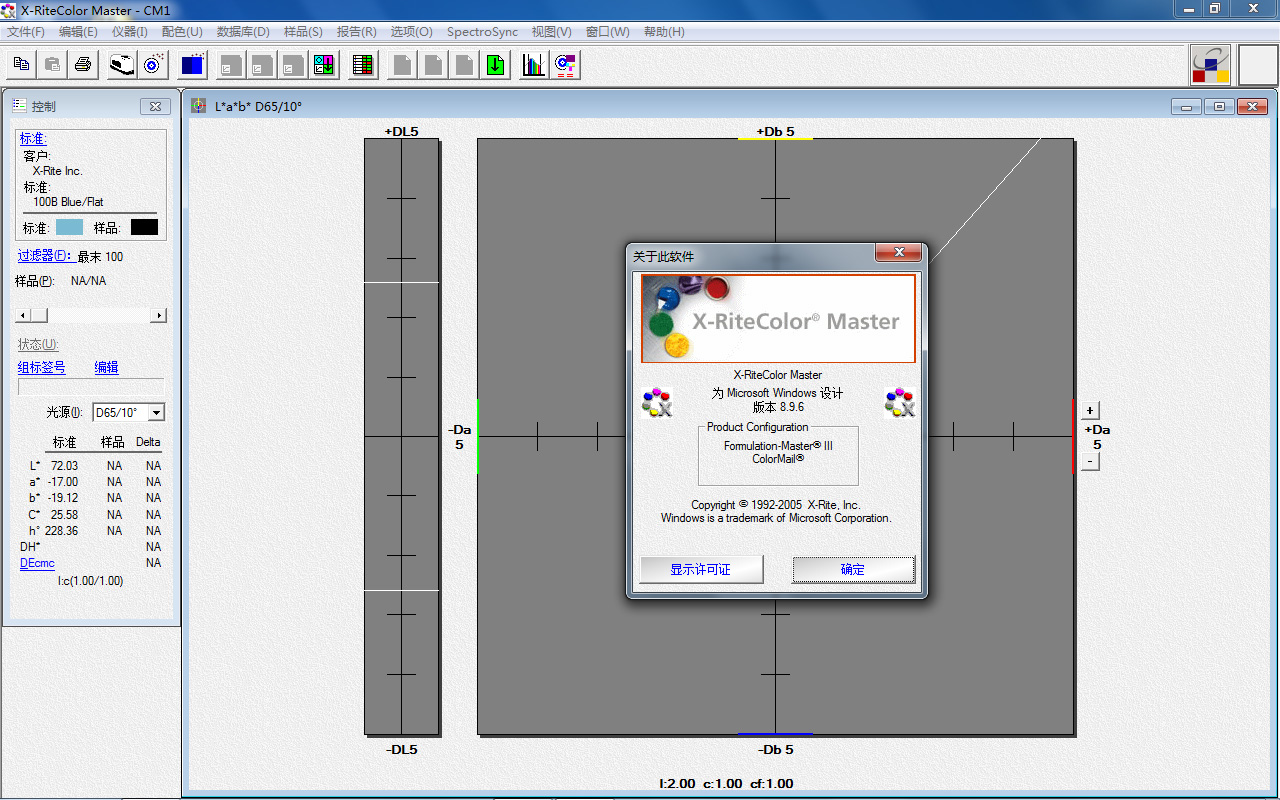This screenshot has height=800, width=1280.
Task: Click the Paste clipboard toolbar icon
Action: [52, 65]
